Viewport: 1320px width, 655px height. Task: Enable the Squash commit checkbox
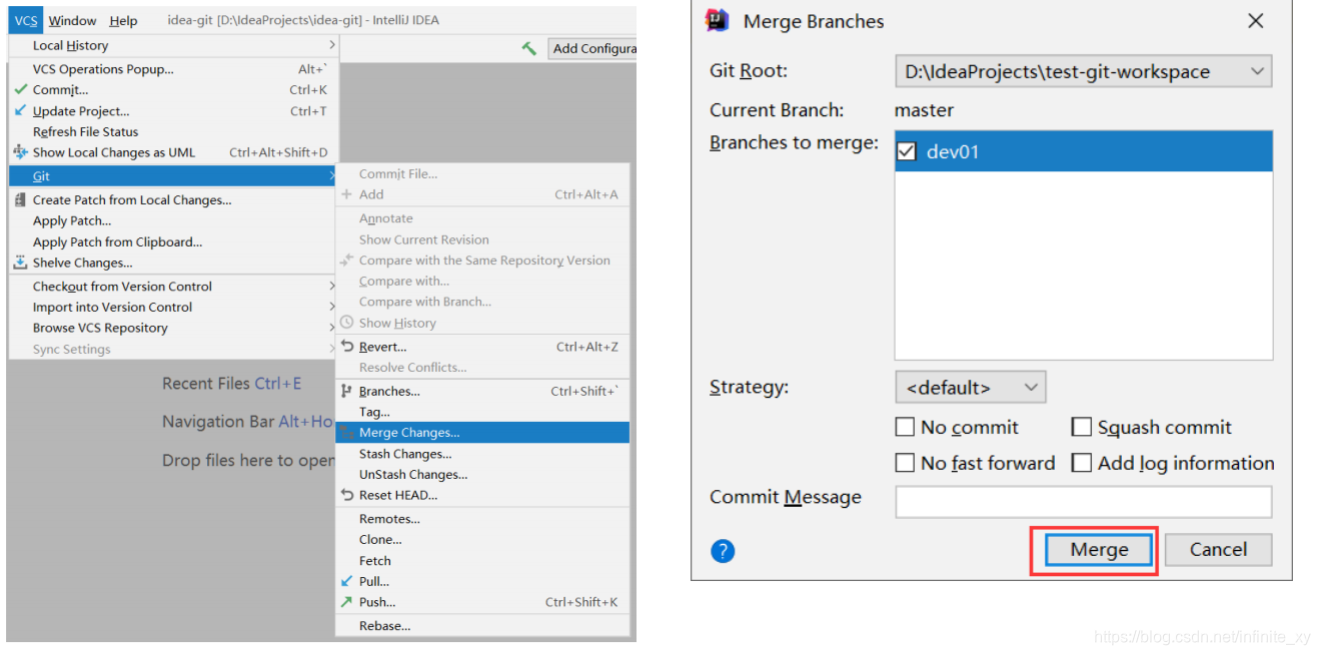tap(1081, 427)
